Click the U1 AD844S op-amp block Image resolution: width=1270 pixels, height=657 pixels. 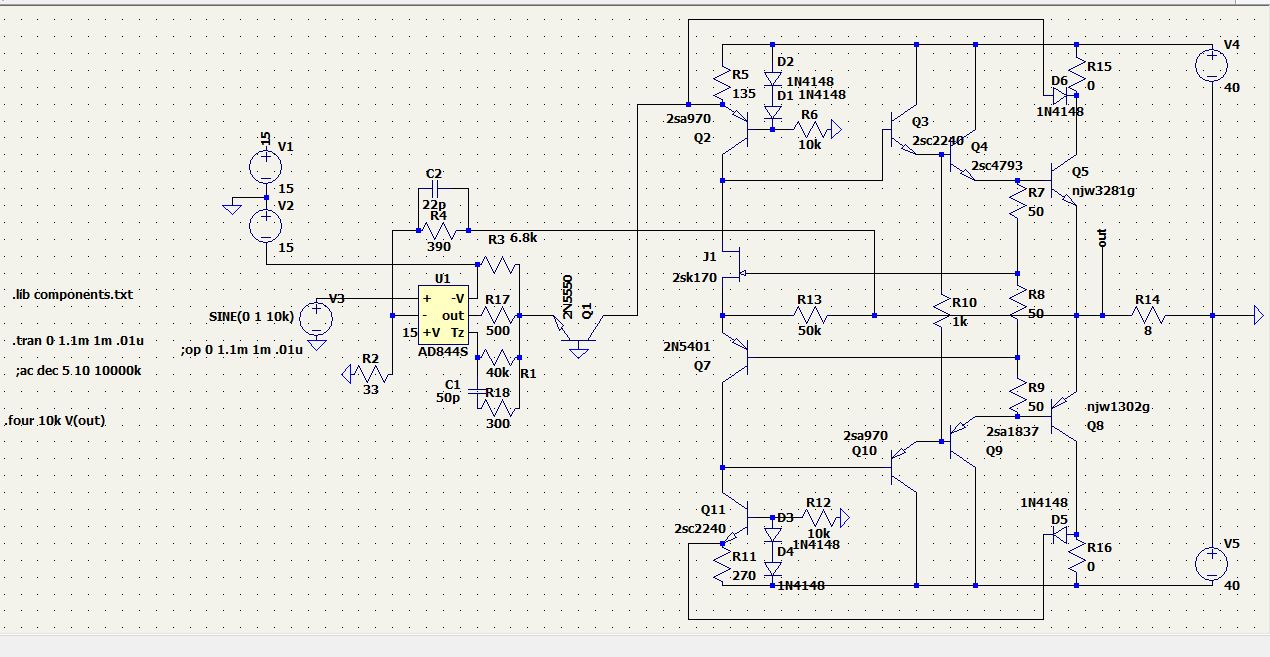pos(441,315)
